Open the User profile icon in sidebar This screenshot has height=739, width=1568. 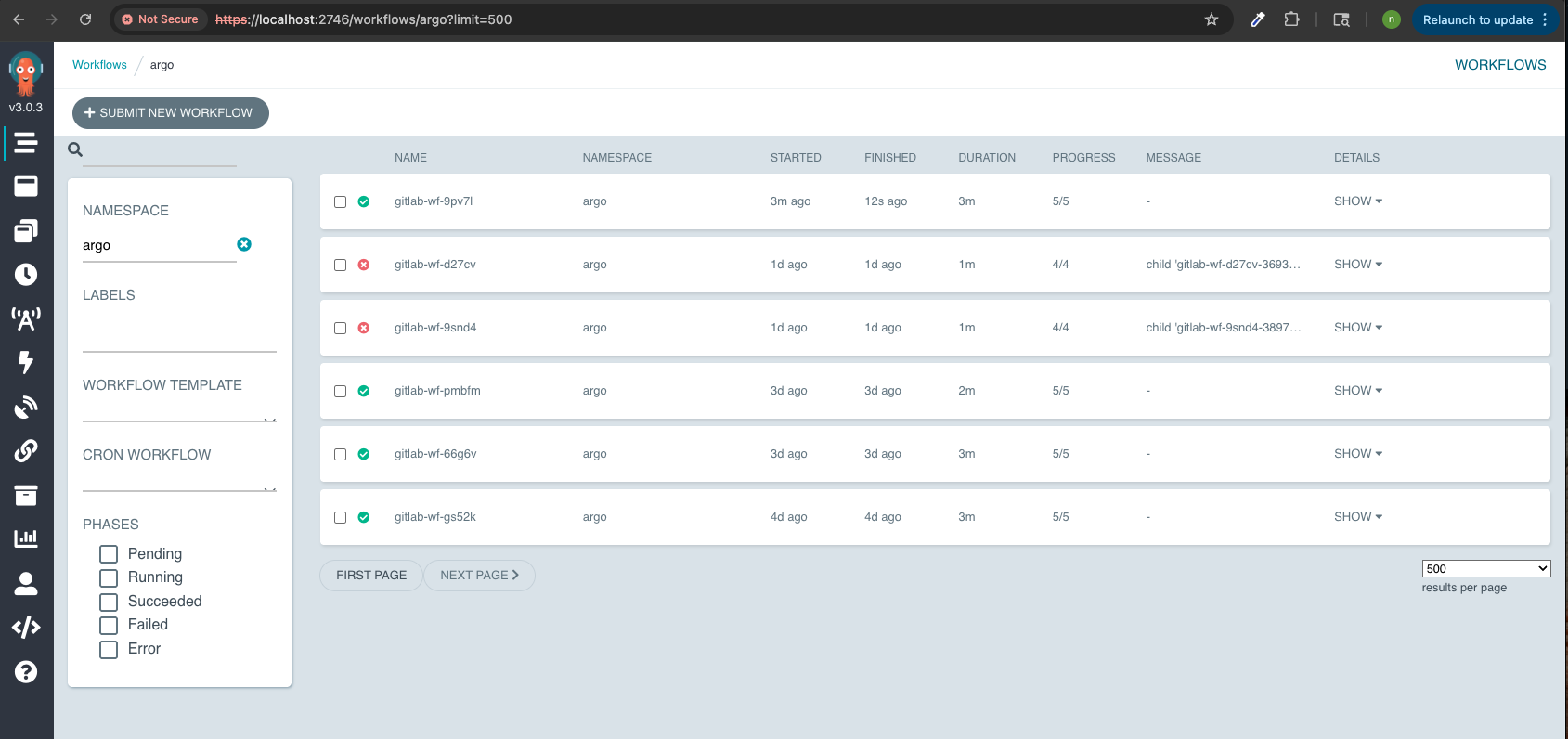click(x=26, y=583)
